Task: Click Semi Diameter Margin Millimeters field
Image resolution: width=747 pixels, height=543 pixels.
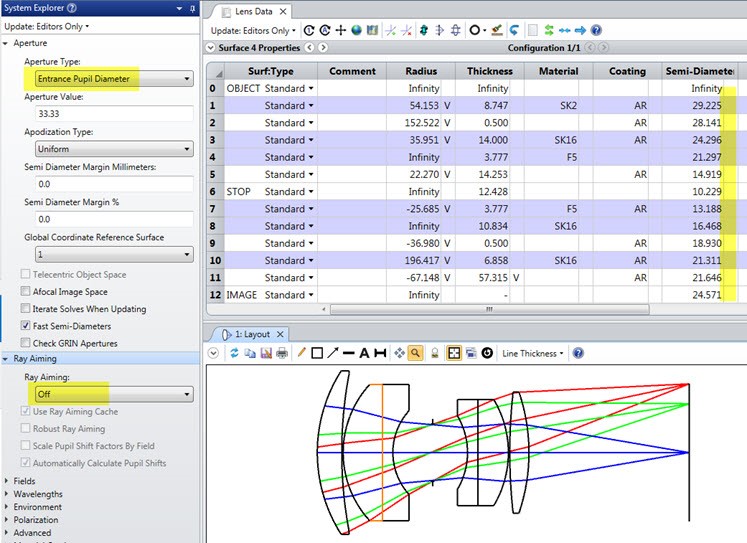Action: click(114, 184)
